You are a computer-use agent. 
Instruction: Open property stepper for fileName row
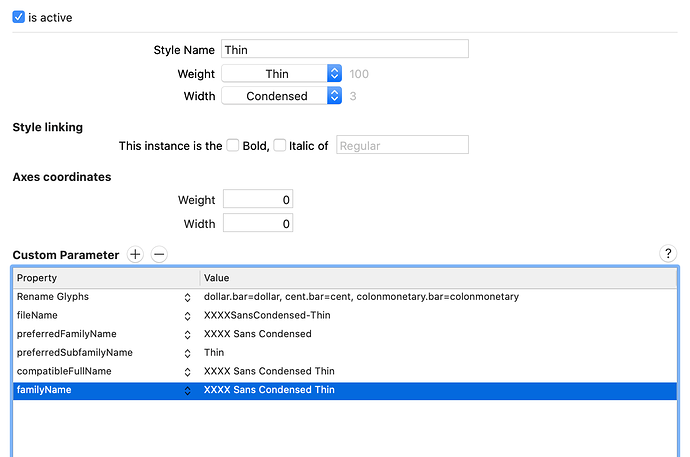coord(187,316)
